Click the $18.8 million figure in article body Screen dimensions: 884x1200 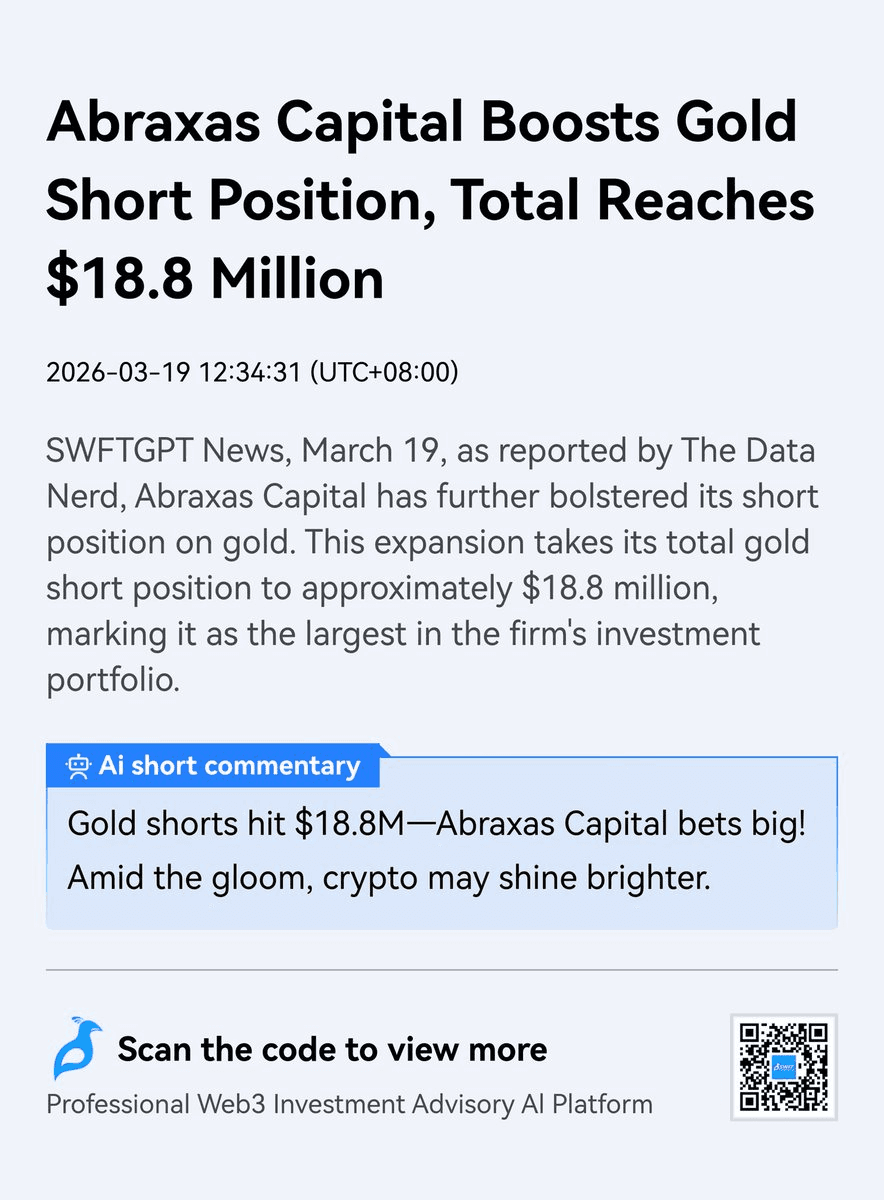pyautogui.click(x=618, y=589)
